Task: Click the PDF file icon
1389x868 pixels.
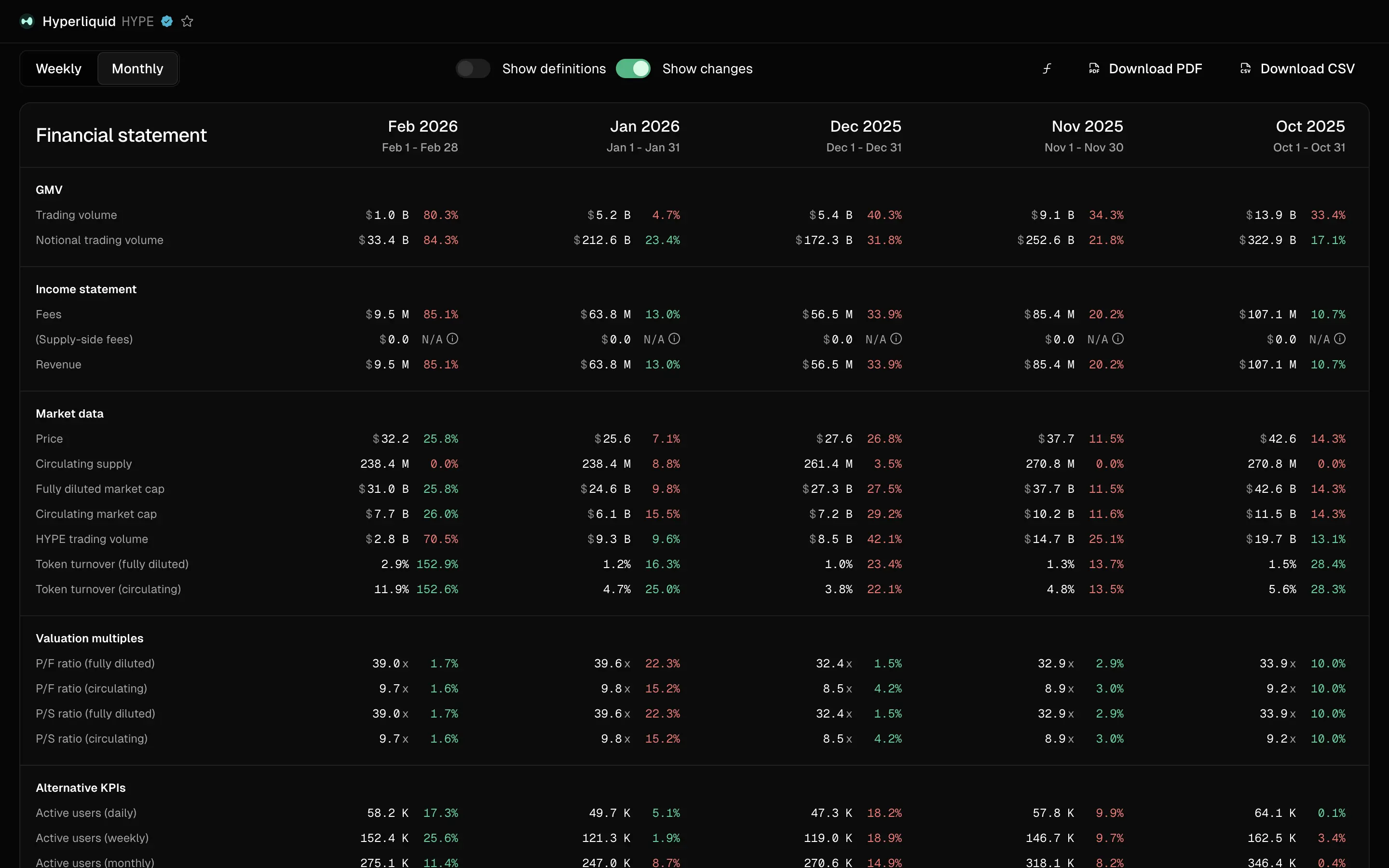Action: [x=1094, y=69]
